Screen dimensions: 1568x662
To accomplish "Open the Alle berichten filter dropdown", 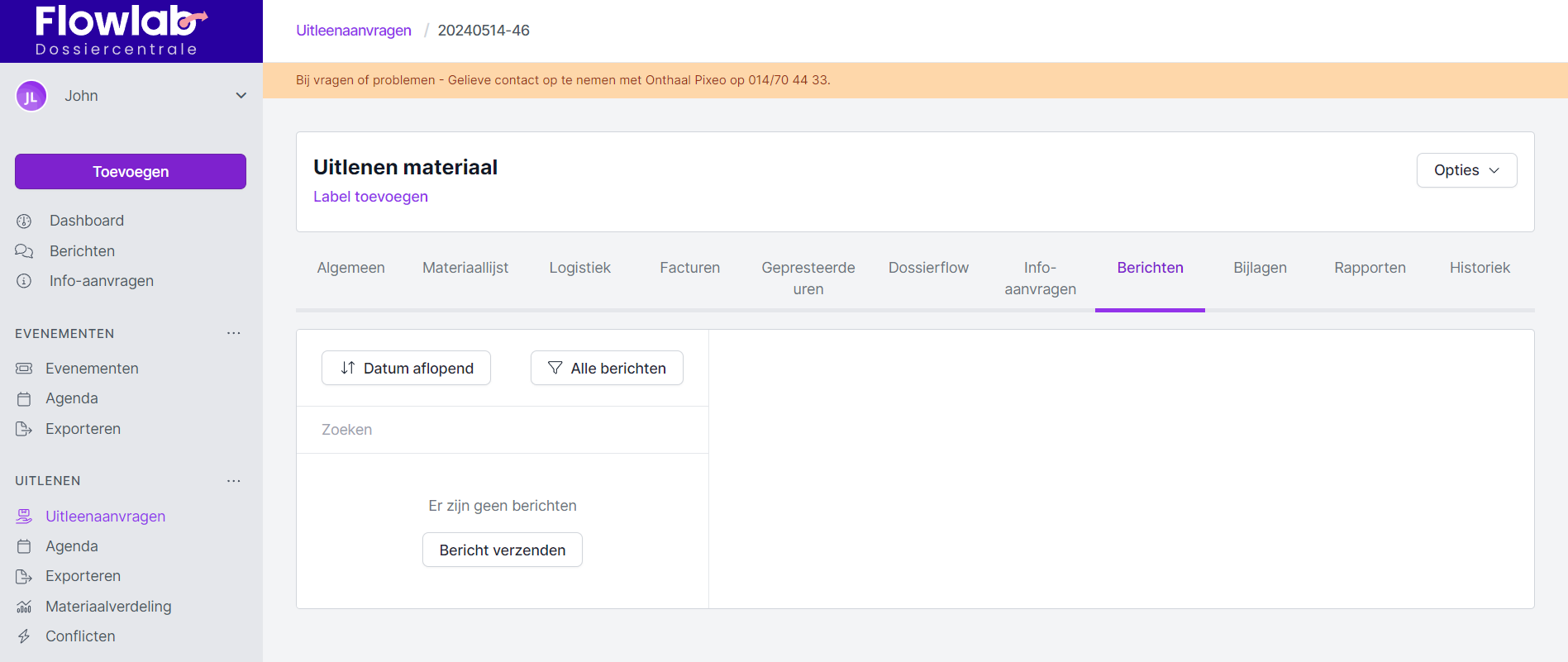I will click(x=607, y=368).
